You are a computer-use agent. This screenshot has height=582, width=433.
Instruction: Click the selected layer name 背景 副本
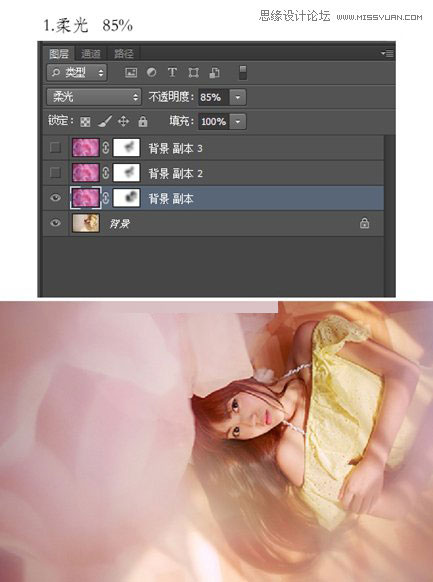click(171, 199)
